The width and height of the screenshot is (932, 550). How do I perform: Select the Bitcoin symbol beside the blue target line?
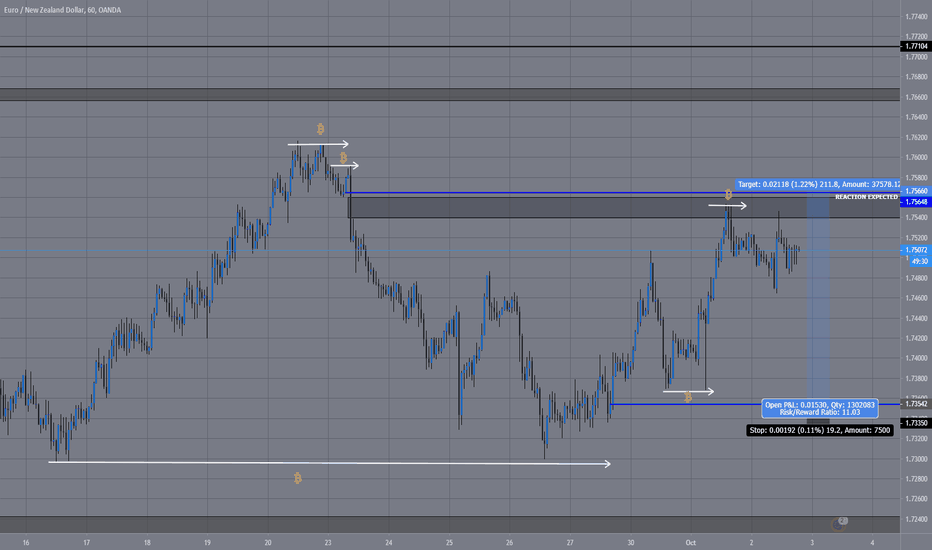click(x=728, y=194)
